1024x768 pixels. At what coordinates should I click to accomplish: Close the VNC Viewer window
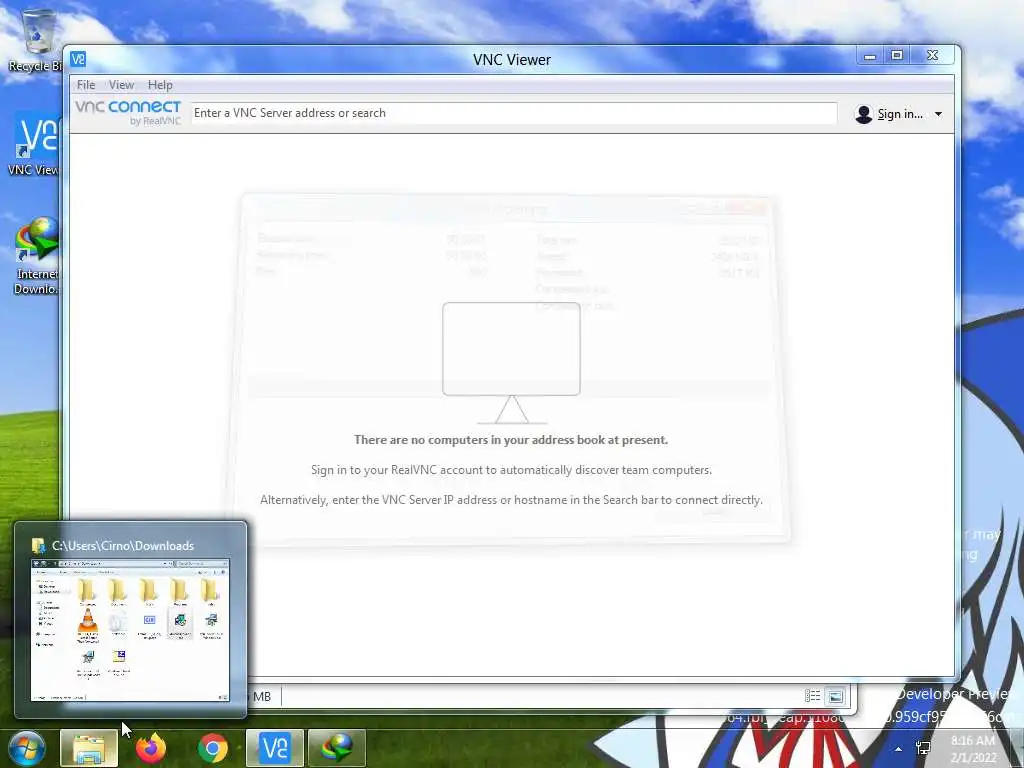[x=933, y=56]
